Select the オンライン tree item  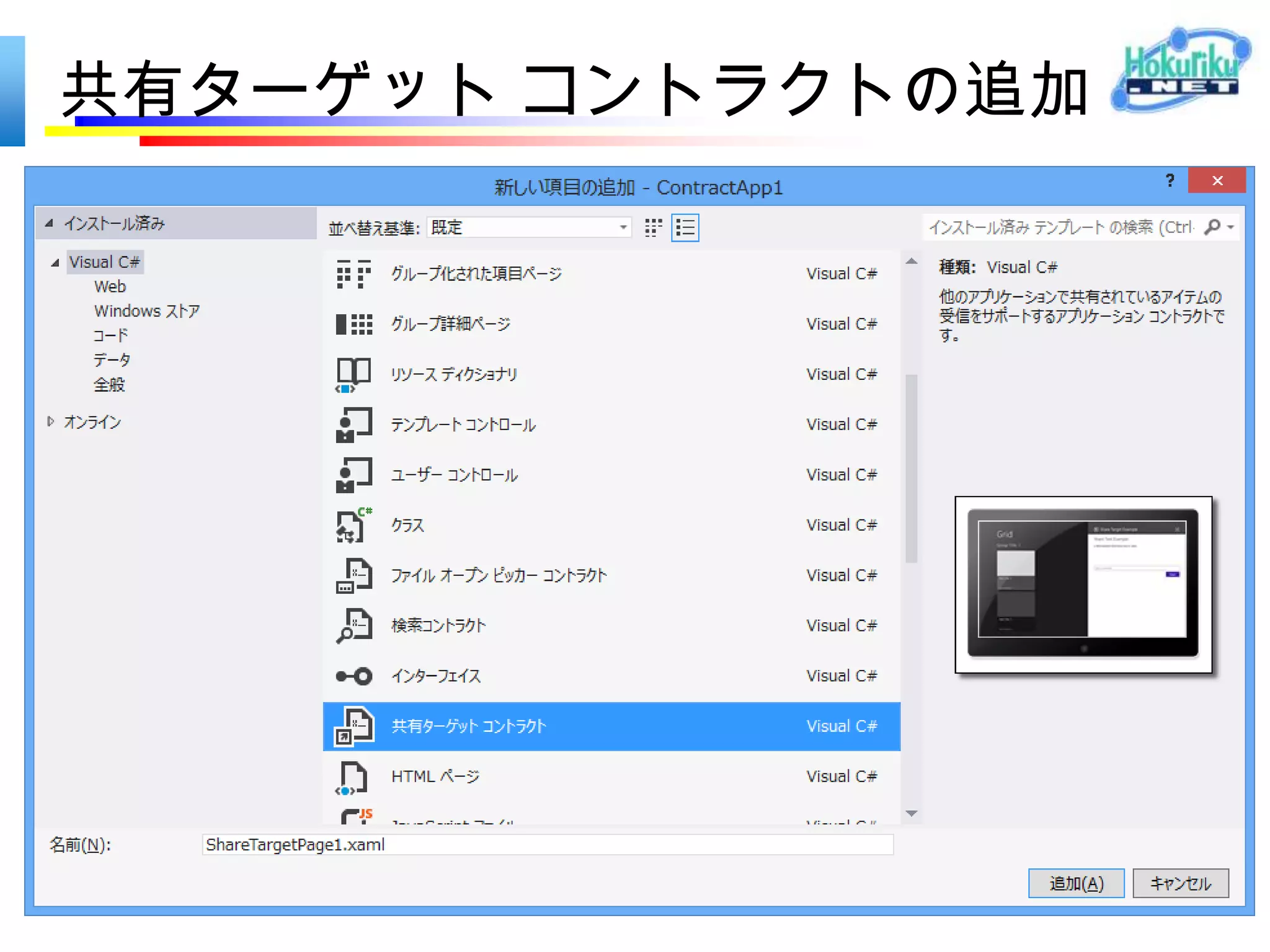tap(92, 422)
